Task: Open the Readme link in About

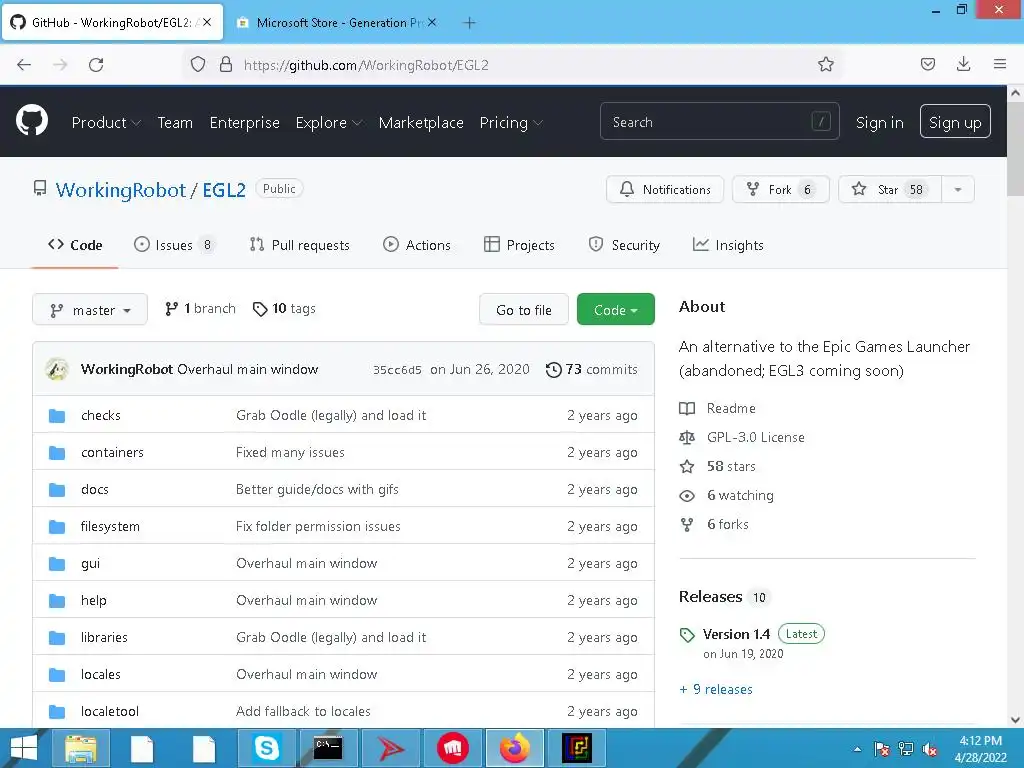Action: (718, 408)
